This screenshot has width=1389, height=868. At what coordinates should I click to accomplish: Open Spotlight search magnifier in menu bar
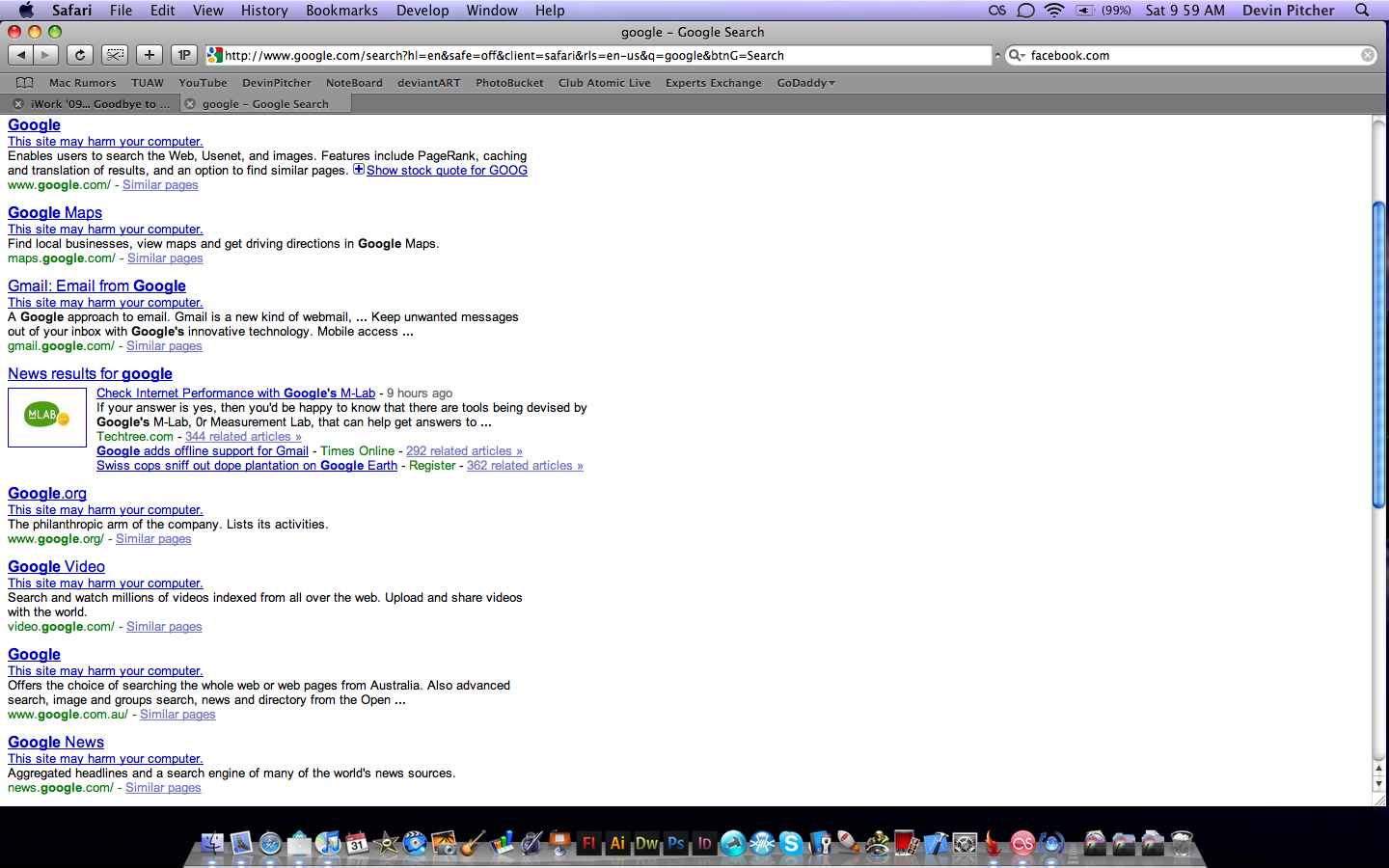1362,10
